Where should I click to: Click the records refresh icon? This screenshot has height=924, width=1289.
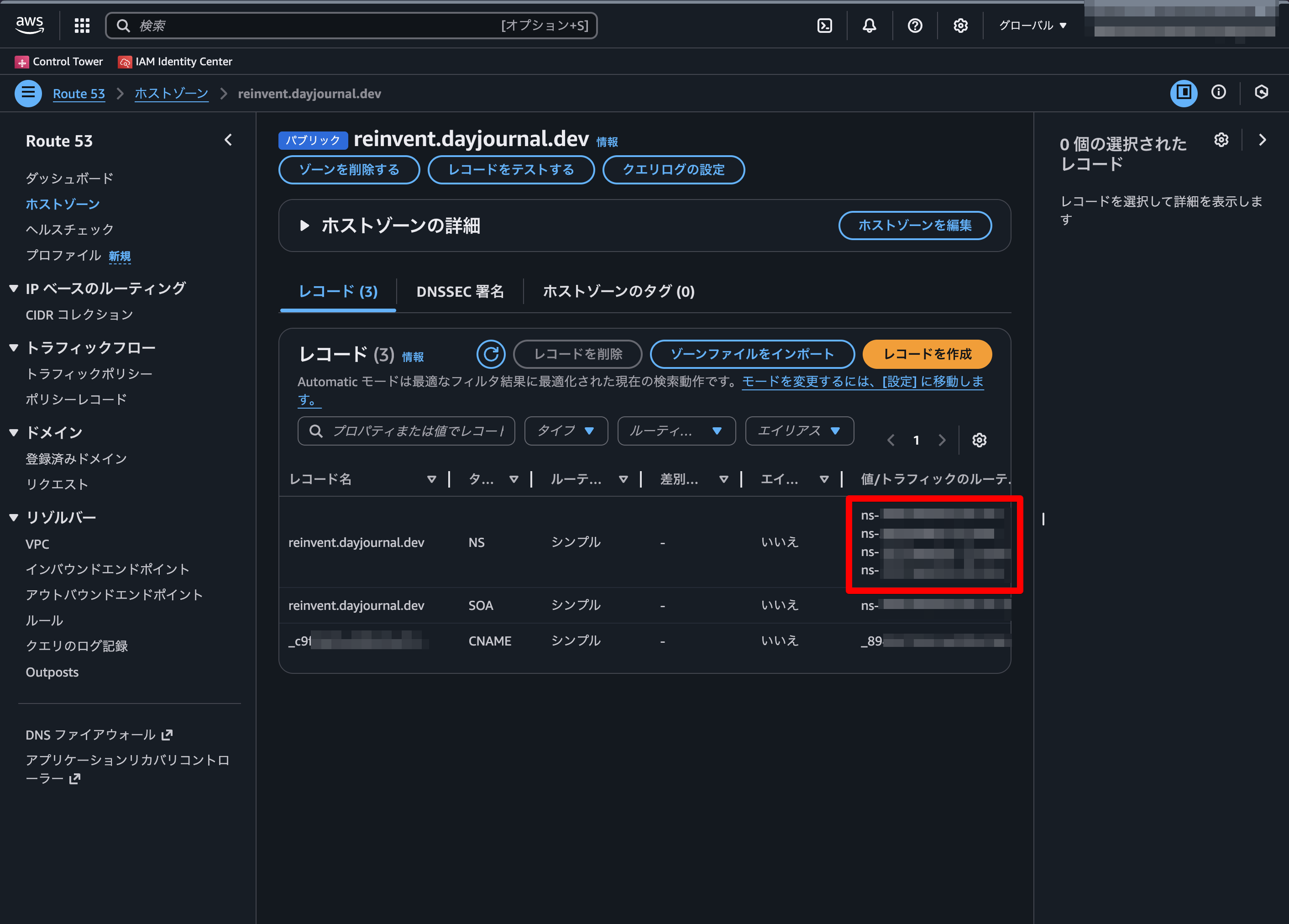tap(491, 354)
